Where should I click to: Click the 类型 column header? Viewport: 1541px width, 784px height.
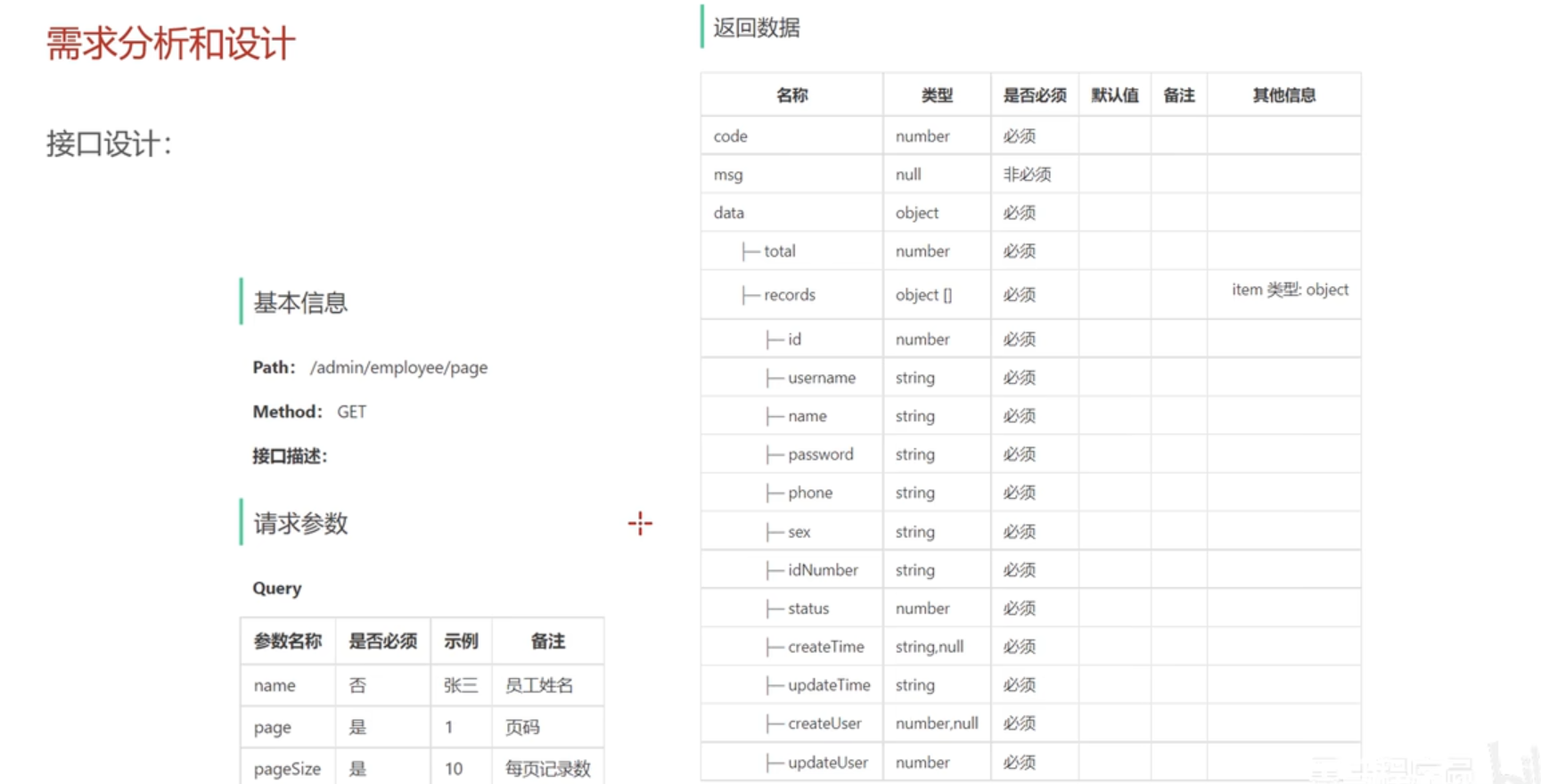pos(937,95)
